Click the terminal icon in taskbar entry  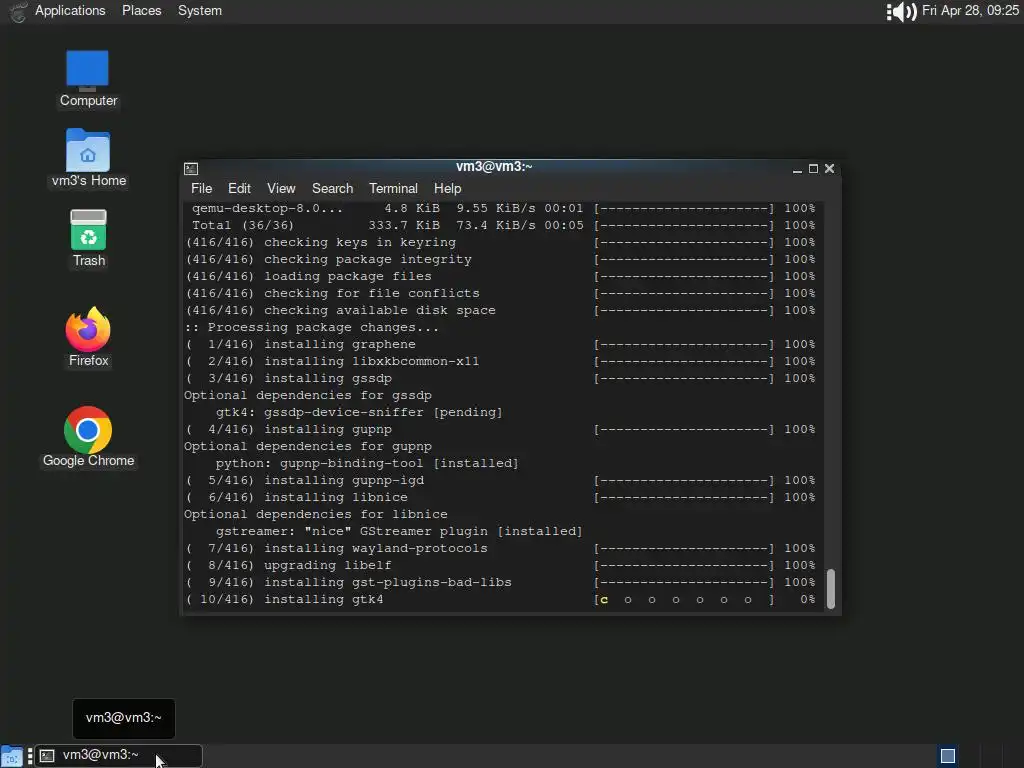point(47,756)
